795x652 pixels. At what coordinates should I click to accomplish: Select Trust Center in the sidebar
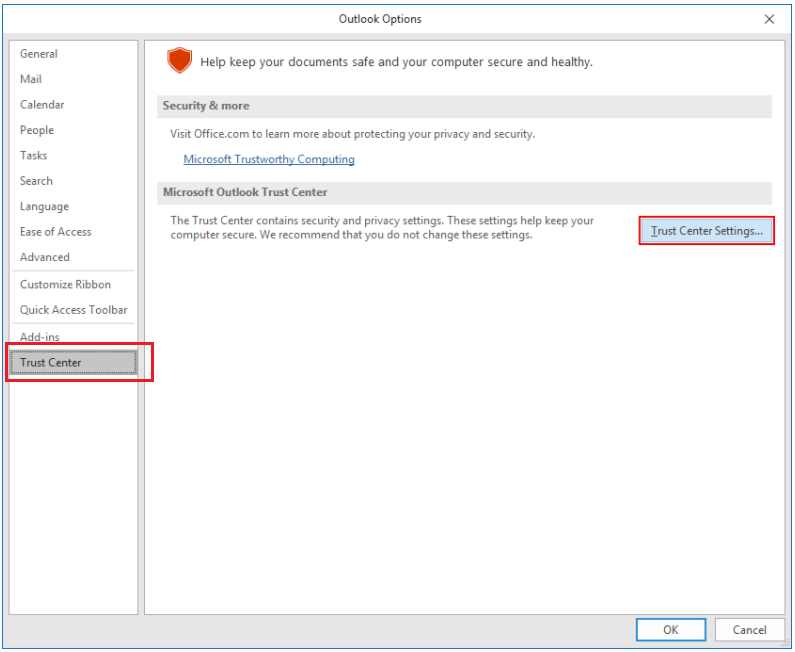pyautogui.click(x=73, y=363)
